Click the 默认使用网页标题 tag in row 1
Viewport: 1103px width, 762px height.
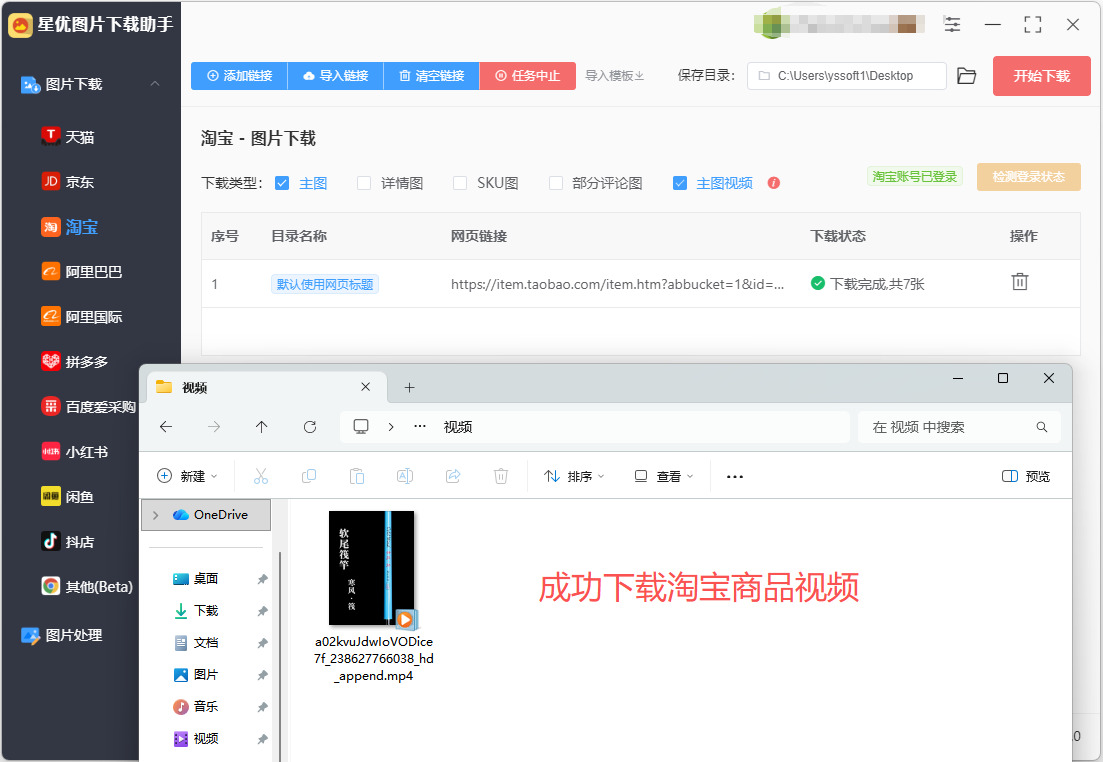[x=324, y=284]
